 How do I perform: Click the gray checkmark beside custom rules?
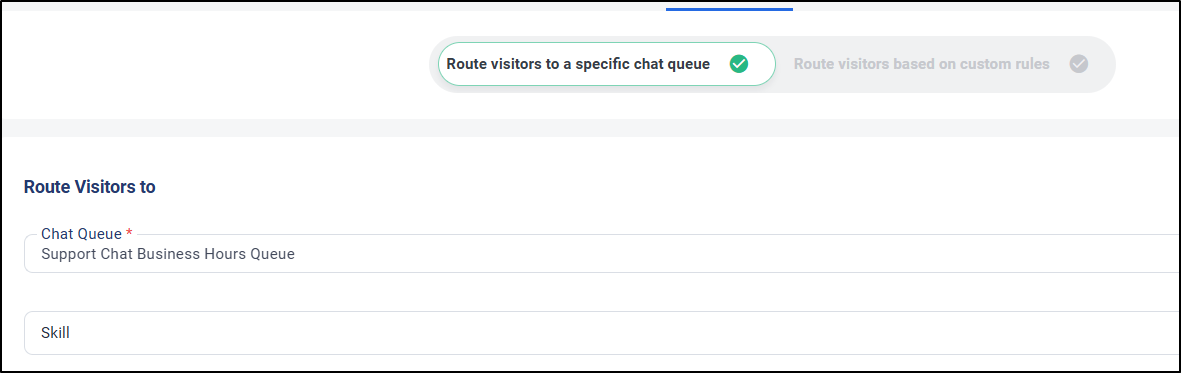pos(1079,64)
